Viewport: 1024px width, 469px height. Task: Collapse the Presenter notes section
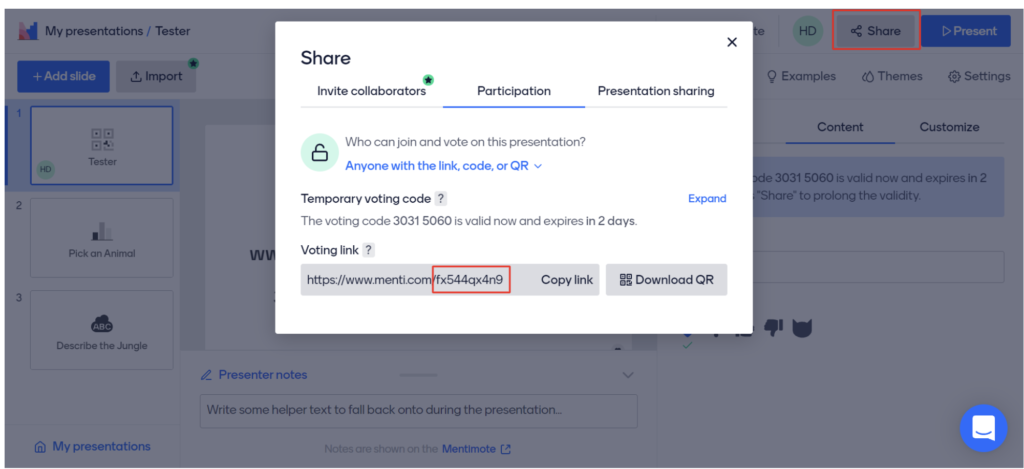pyautogui.click(x=628, y=375)
